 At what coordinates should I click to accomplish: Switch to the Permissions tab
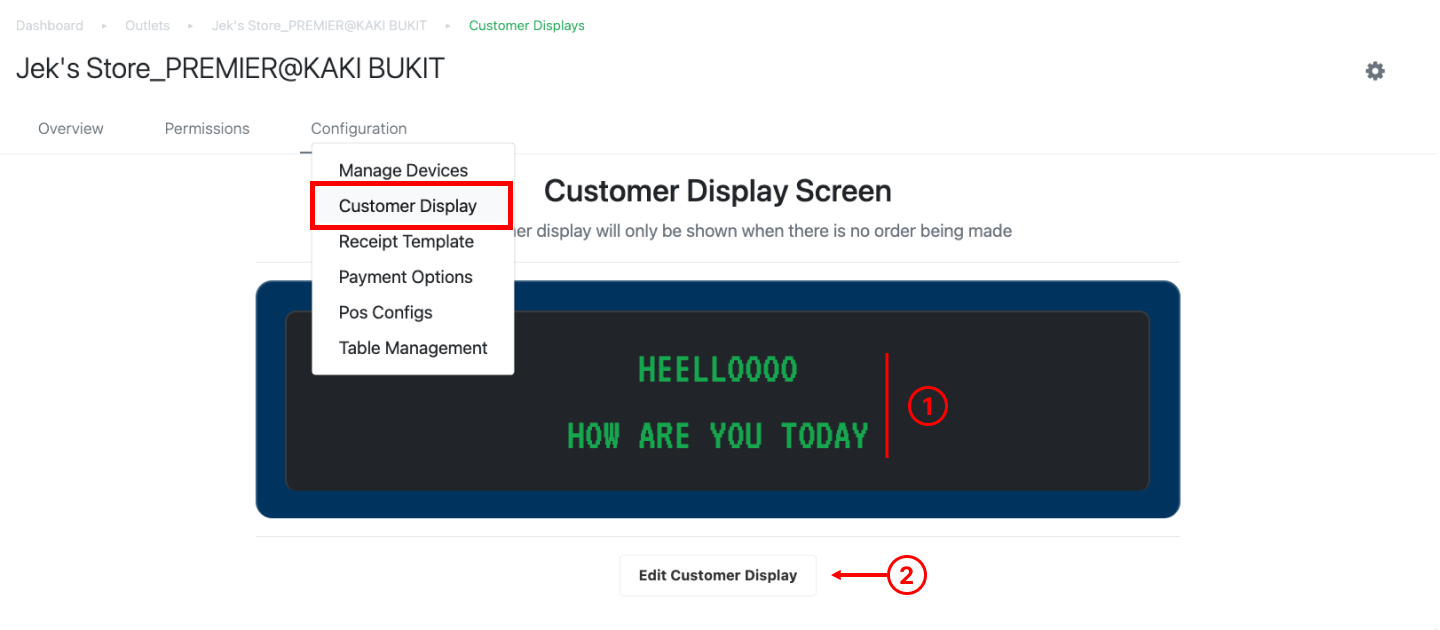coord(207,128)
